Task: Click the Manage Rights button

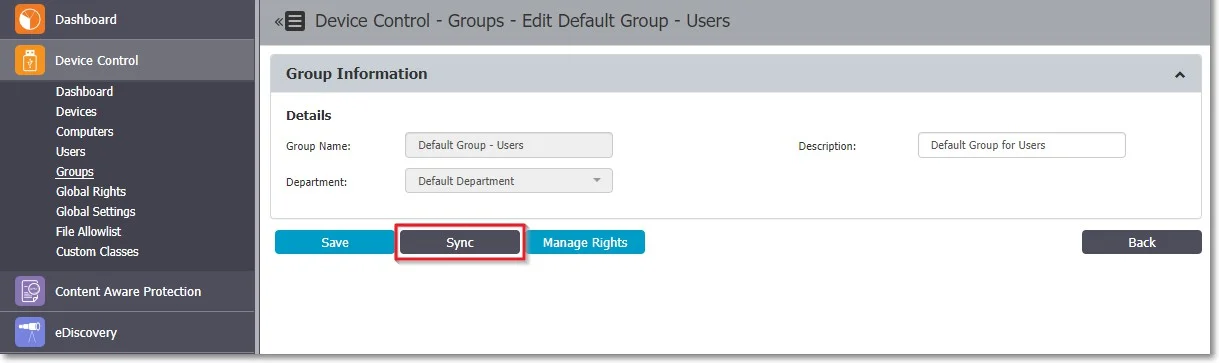Action: (x=585, y=242)
